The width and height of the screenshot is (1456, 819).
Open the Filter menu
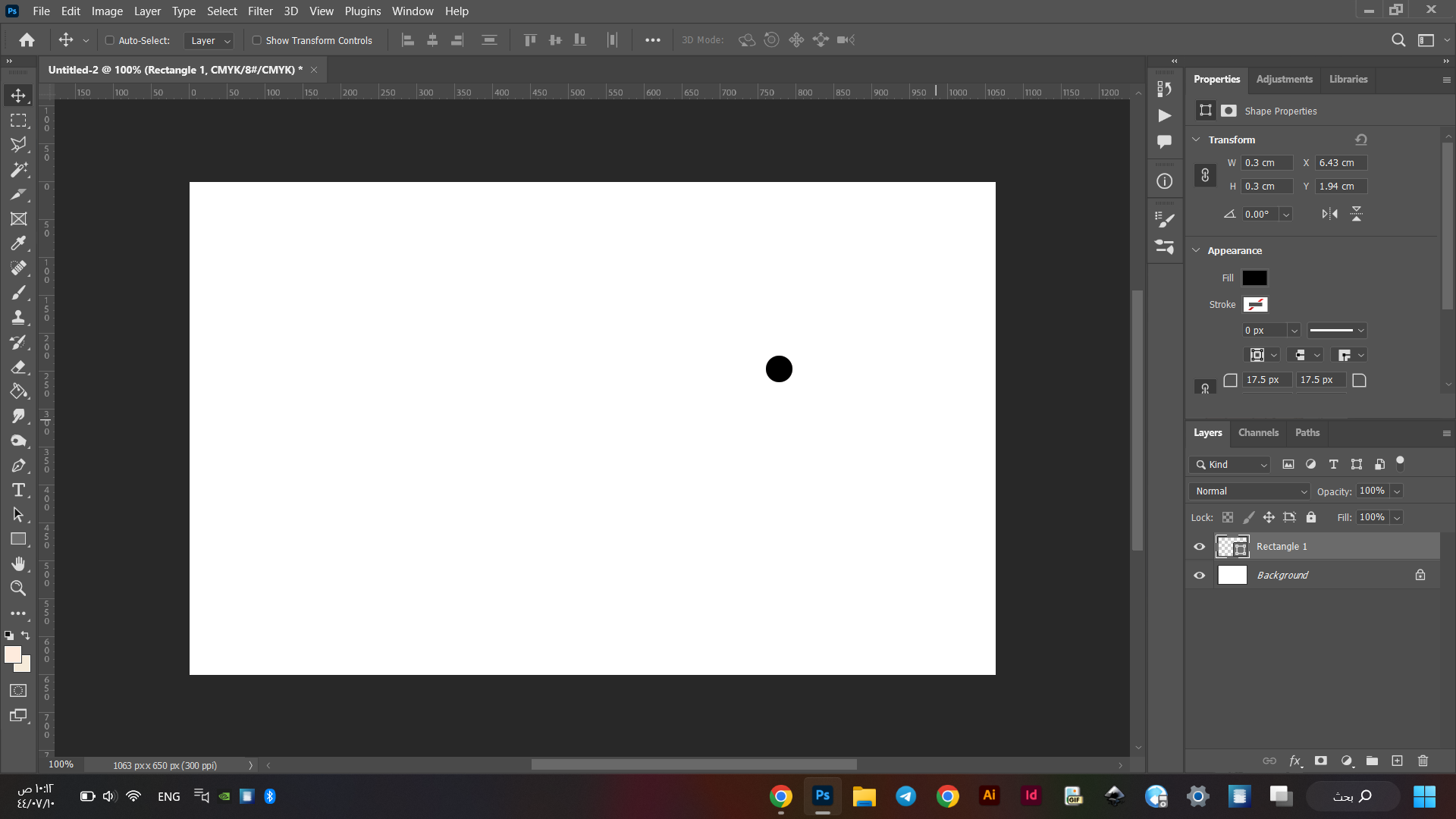(260, 11)
